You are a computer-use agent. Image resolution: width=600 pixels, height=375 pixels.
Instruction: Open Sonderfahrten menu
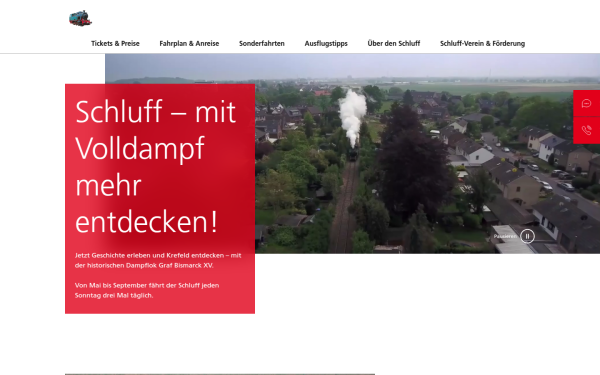(262, 44)
